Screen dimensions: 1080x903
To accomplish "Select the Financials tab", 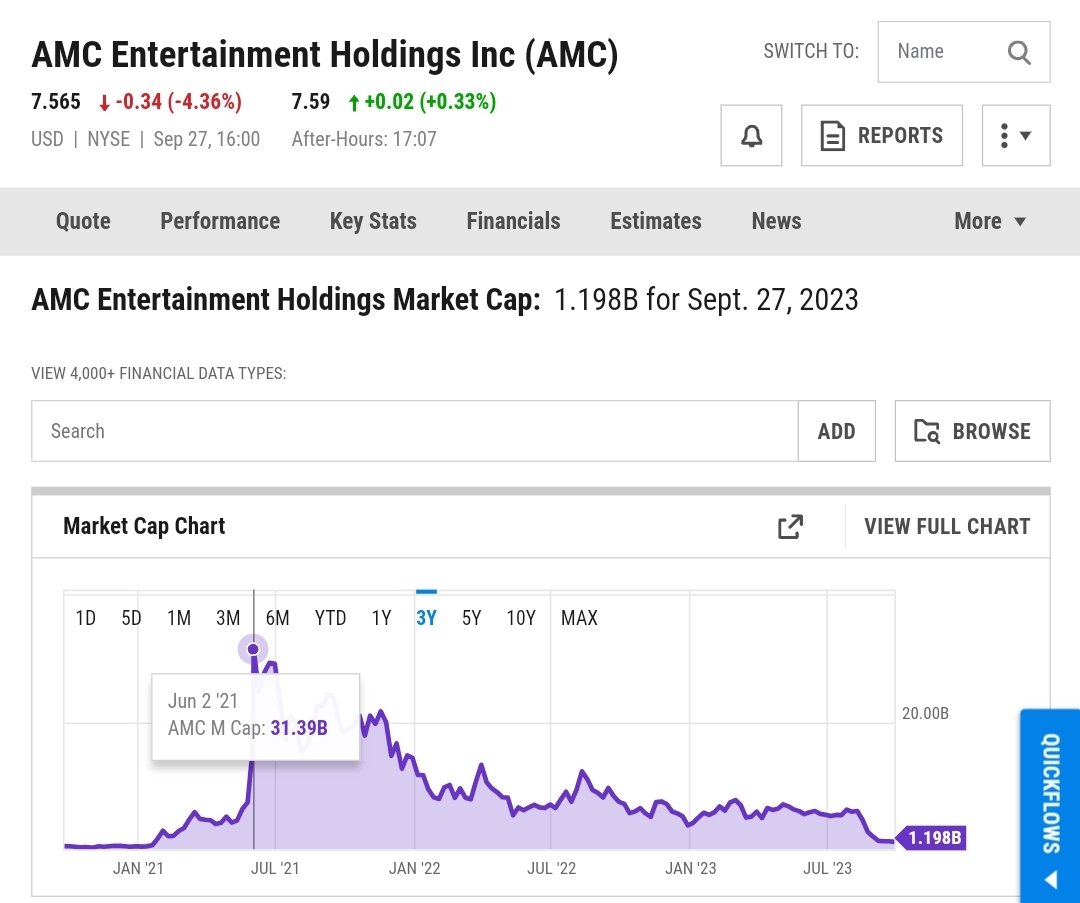I will point(513,221).
